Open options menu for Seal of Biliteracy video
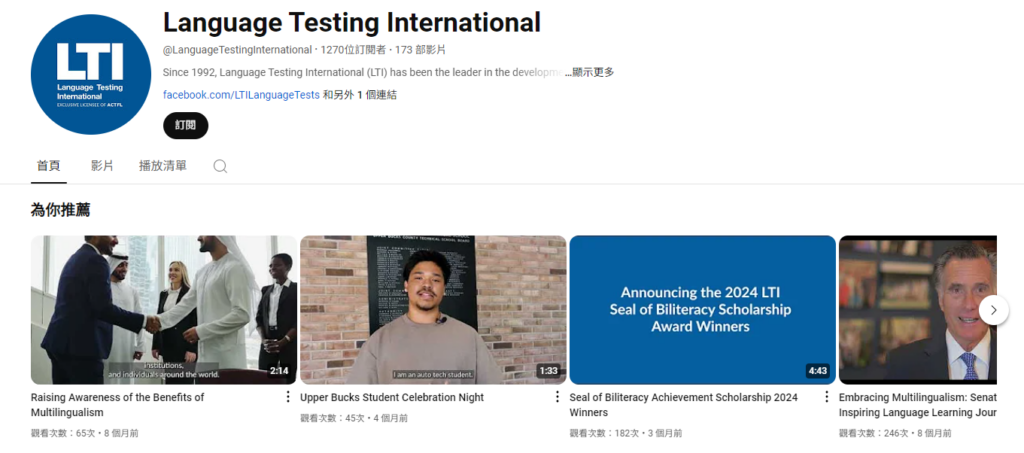Viewport: 1024px width, 453px height. (826, 397)
